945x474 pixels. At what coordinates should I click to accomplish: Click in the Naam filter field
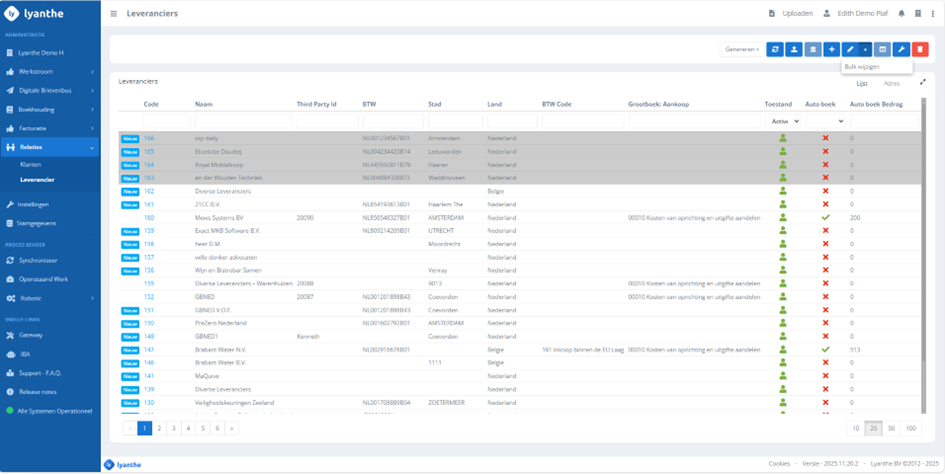[243, 121]
